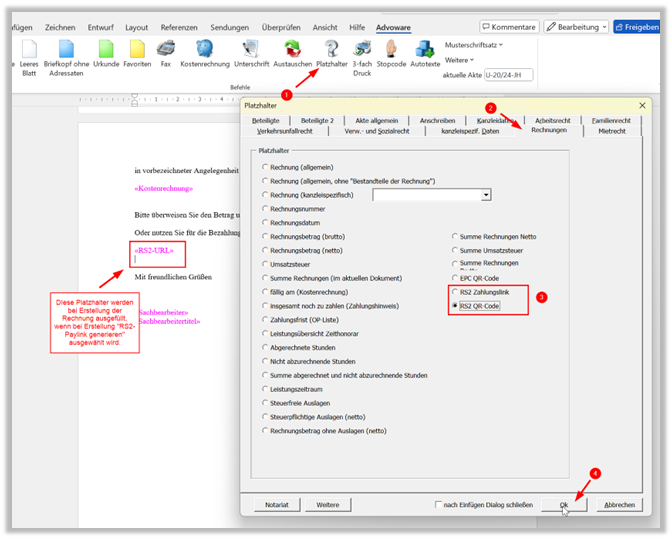Open the Bearbeitung mode dropdown
The height and width of the screenshot is (540, 672).
576,27
